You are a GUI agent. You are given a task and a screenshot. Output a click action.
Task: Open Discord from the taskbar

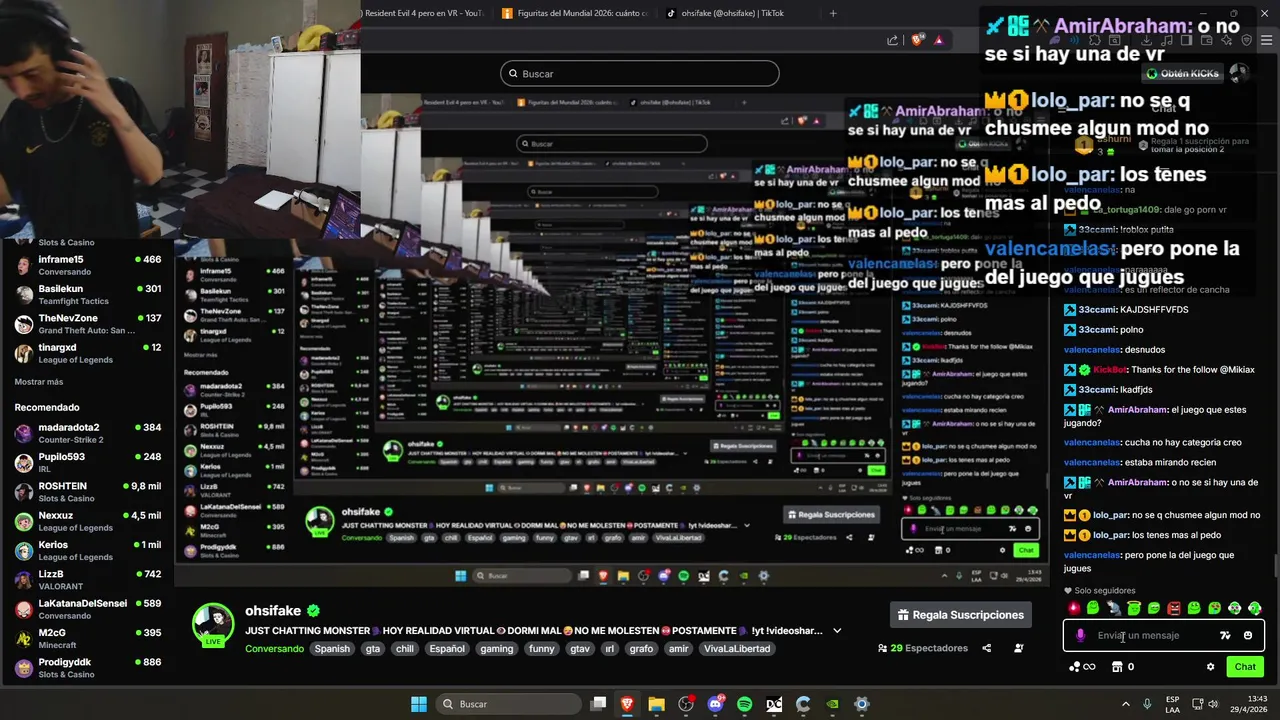715,704
